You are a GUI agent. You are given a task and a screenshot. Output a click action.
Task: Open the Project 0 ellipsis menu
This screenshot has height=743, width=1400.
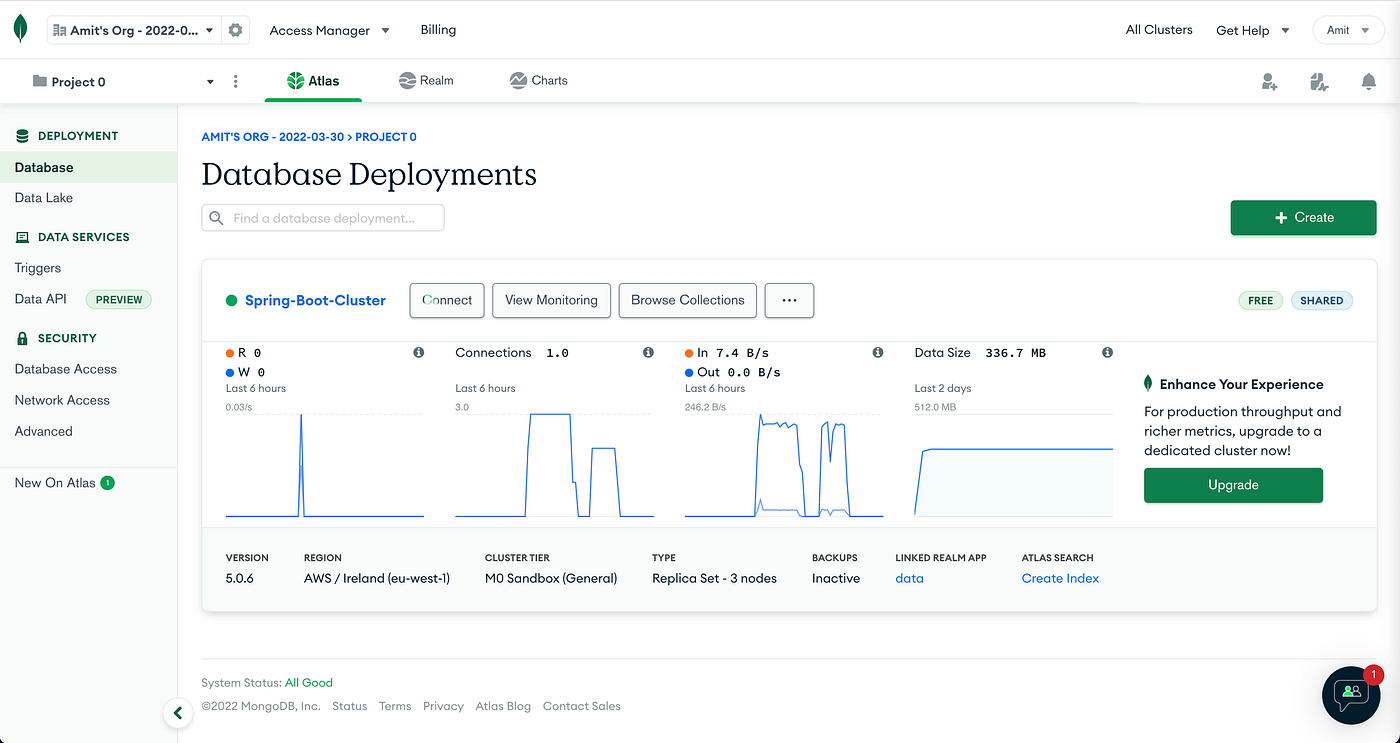(x=235, y=82)
